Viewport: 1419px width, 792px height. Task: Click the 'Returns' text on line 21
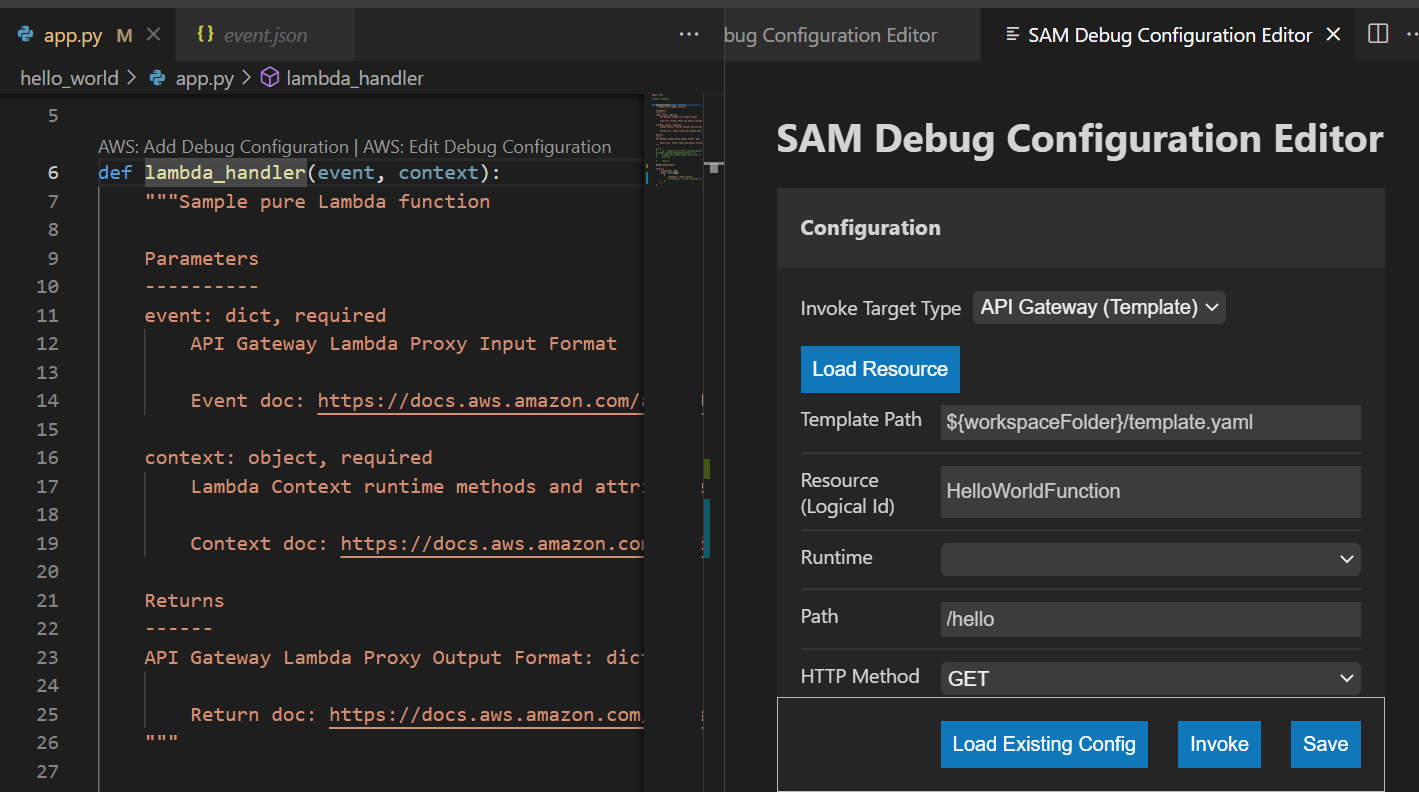pyautogui.click(x=184, y=601)
